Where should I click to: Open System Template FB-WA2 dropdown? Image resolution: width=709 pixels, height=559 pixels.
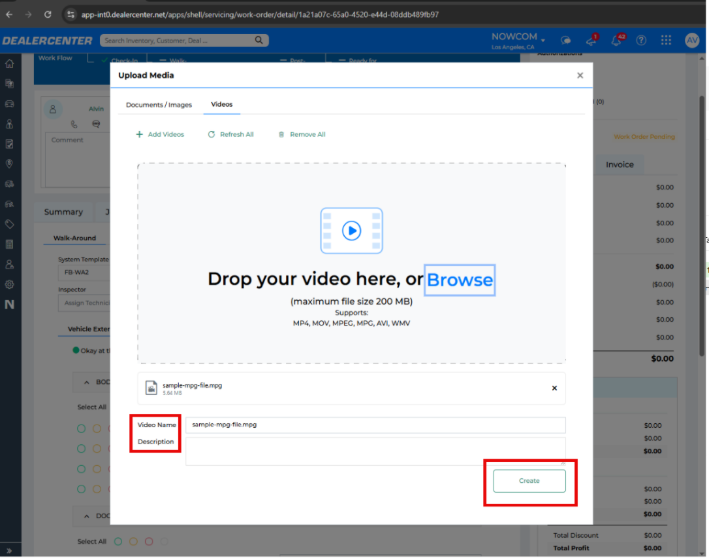[x=84, y=273]
